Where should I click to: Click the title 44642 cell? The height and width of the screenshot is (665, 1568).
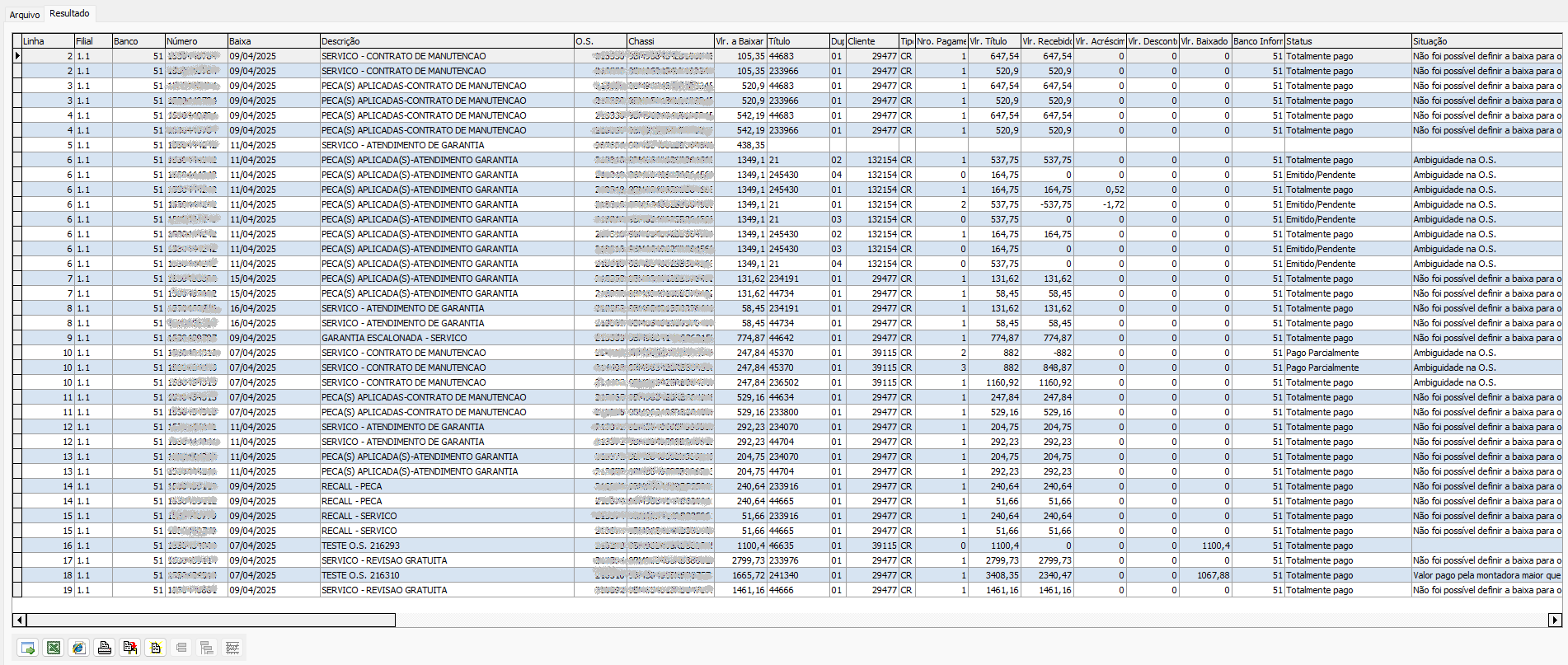click(x=798, y=338)
